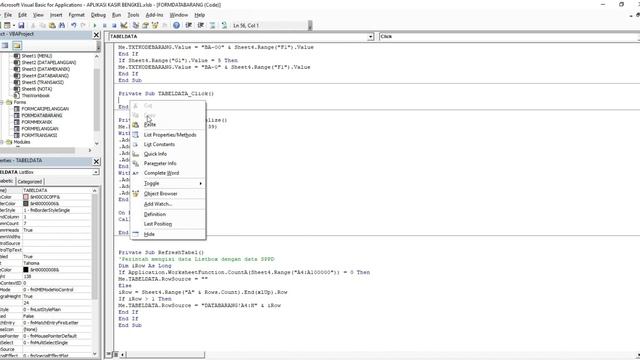Choose Definition from the context menu

click(x=155, y=214)
